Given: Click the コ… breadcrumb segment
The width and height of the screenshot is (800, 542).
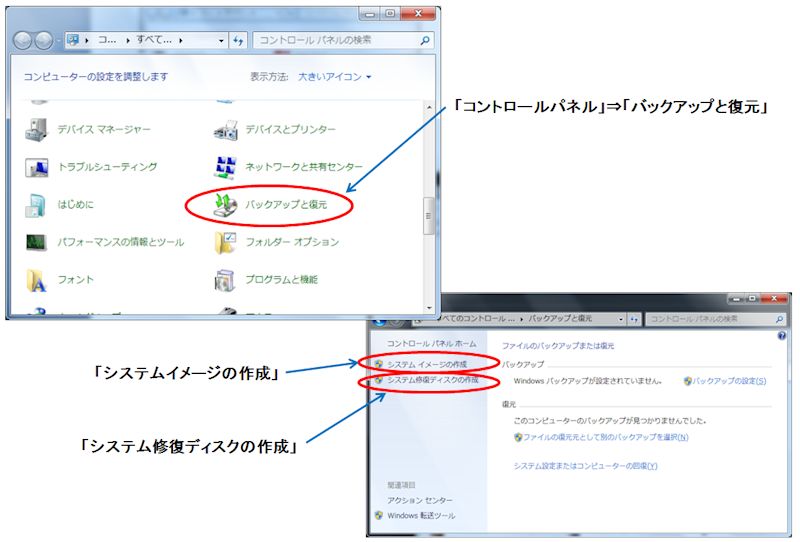Looking at the screenshot, I should click(x=107, y=40).
